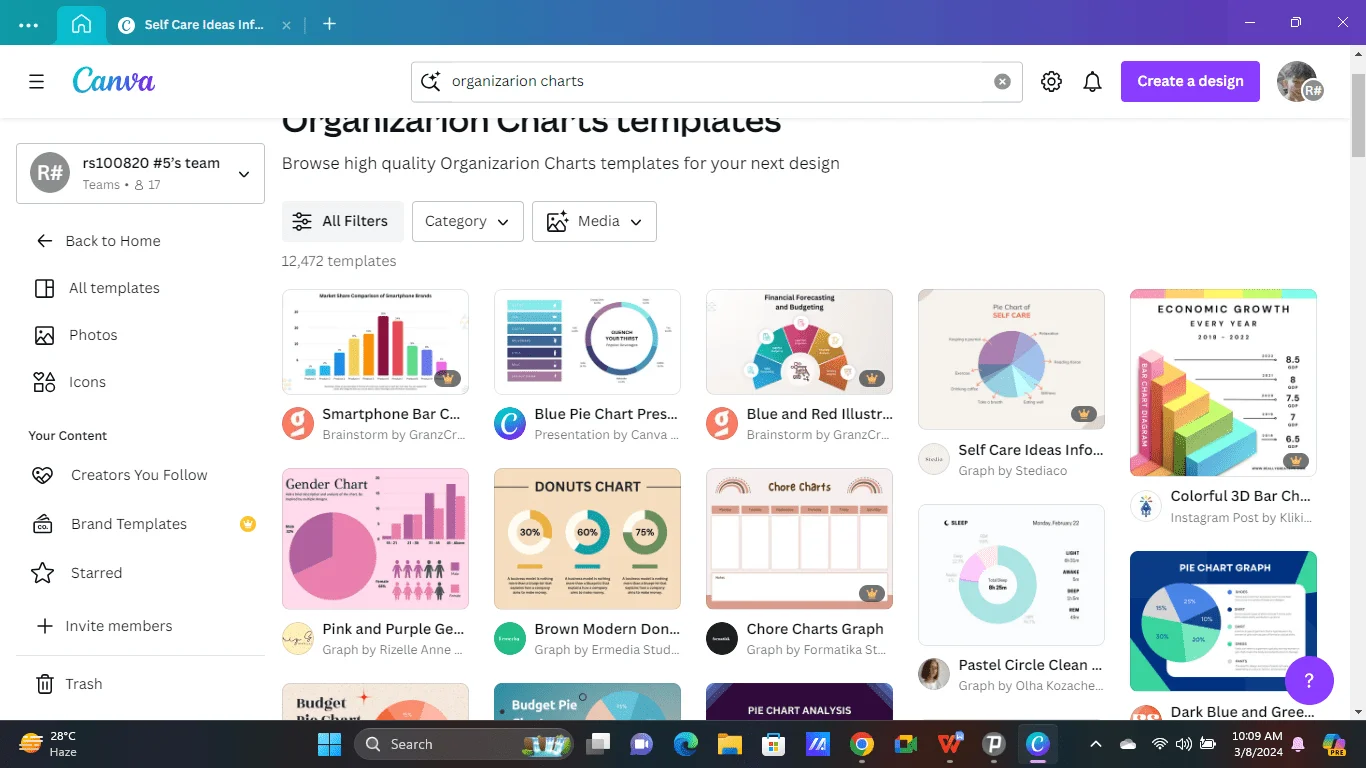Image resolution: width=1366 pixels, height=768 pixels.
Task: Open Brand Templates
Action: pos(129,524)
